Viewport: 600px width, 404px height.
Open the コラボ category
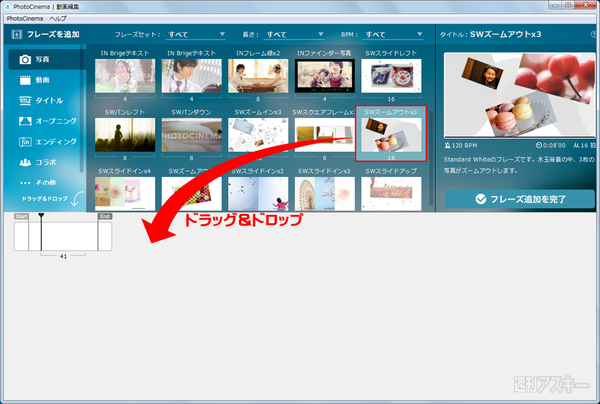45,162
